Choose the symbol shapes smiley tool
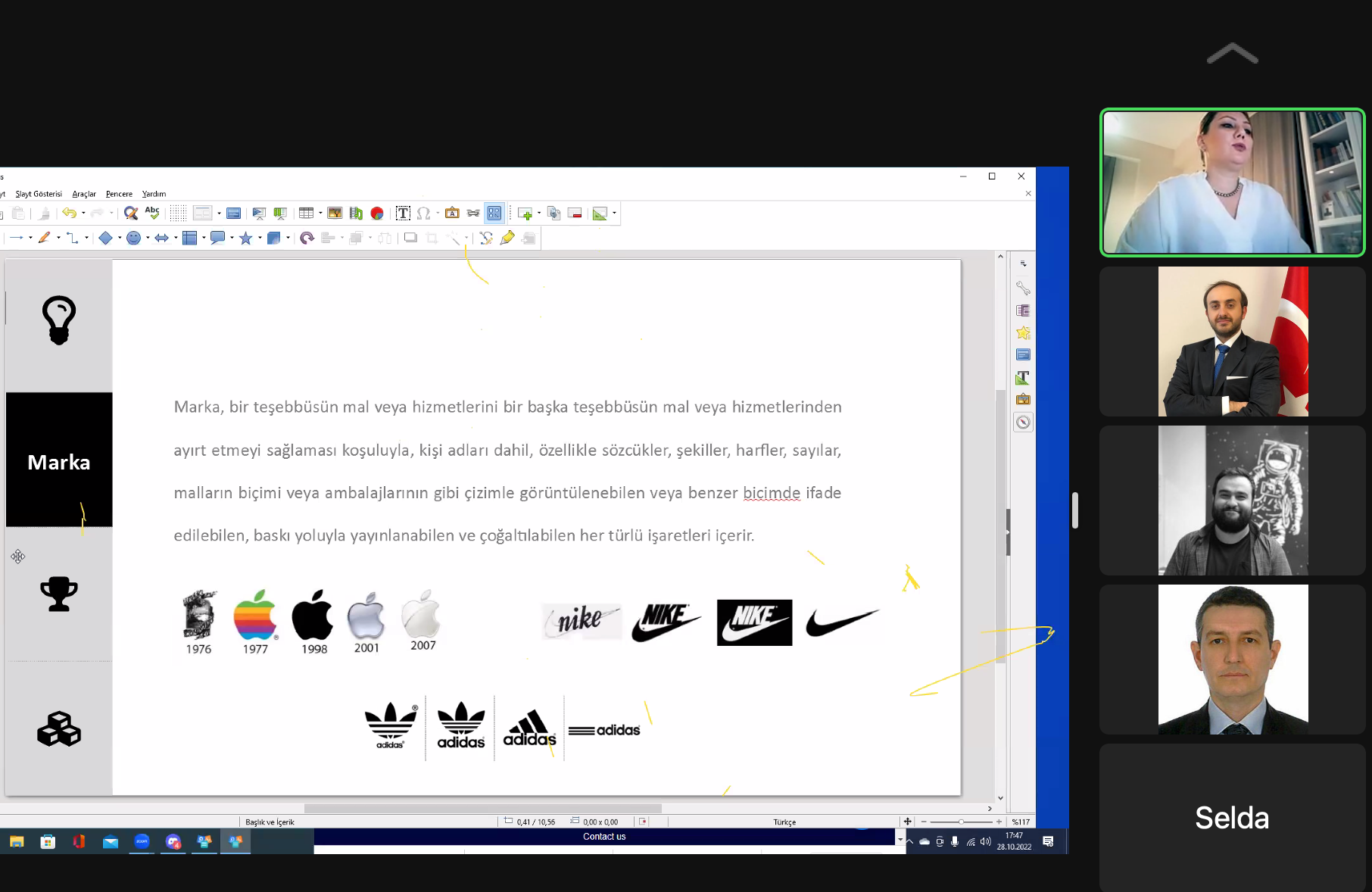1372x892 pixels. point(133,238)
